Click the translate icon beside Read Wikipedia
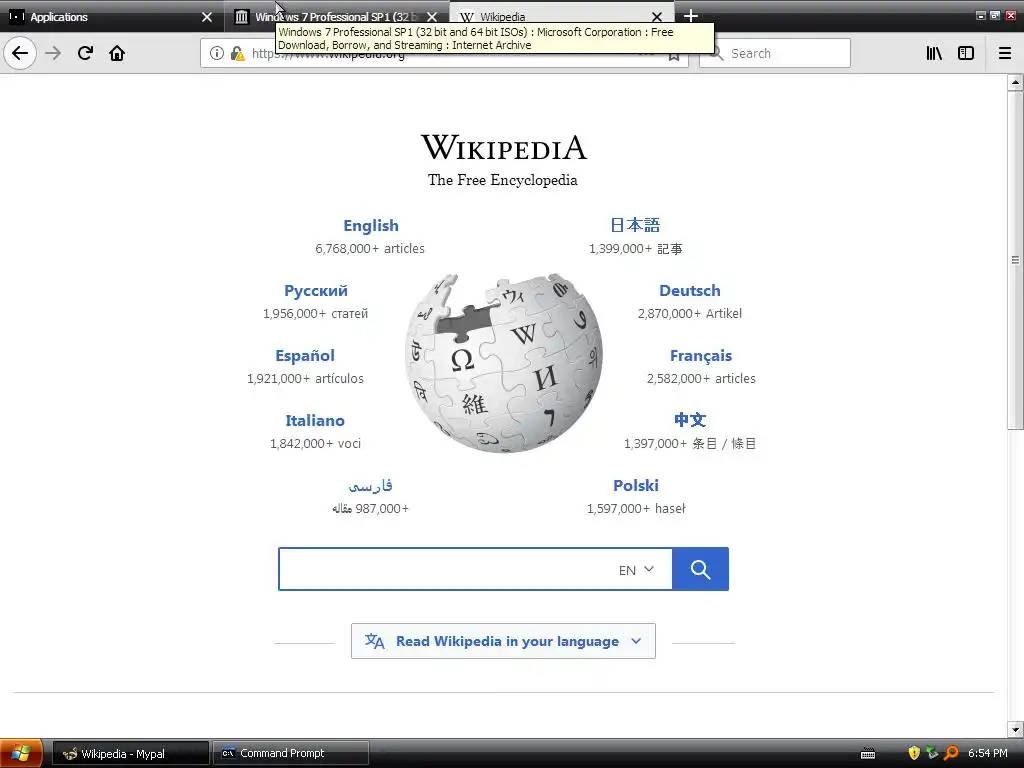 tap(374, 641)
